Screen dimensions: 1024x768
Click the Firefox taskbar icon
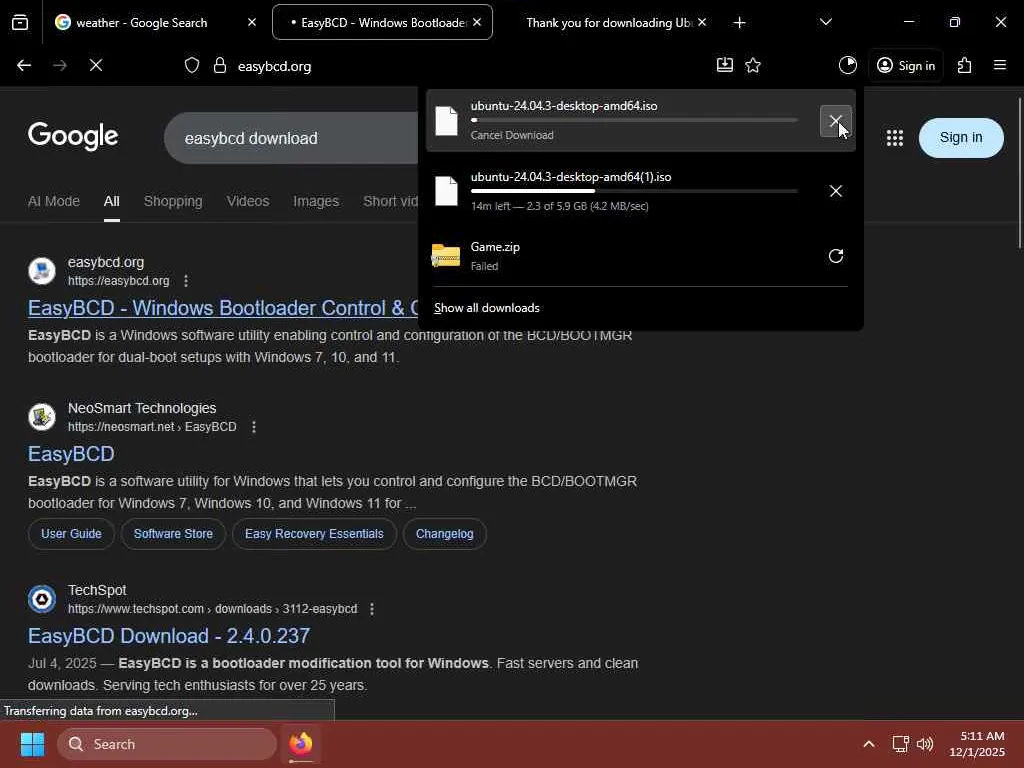pyautogui.click(x=301, y=744)
